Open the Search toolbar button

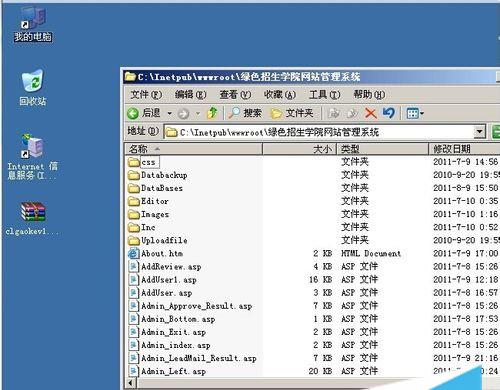[245, 113]
